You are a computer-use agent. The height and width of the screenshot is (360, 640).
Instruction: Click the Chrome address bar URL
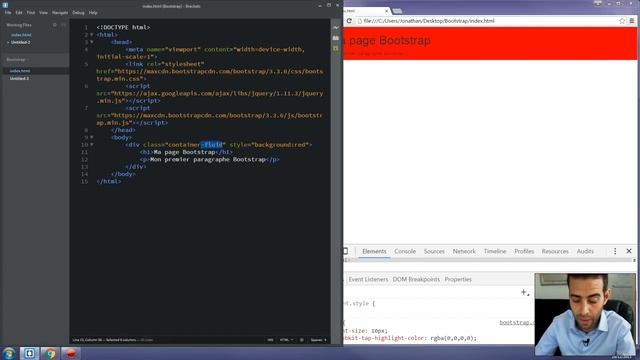(429, 21)
